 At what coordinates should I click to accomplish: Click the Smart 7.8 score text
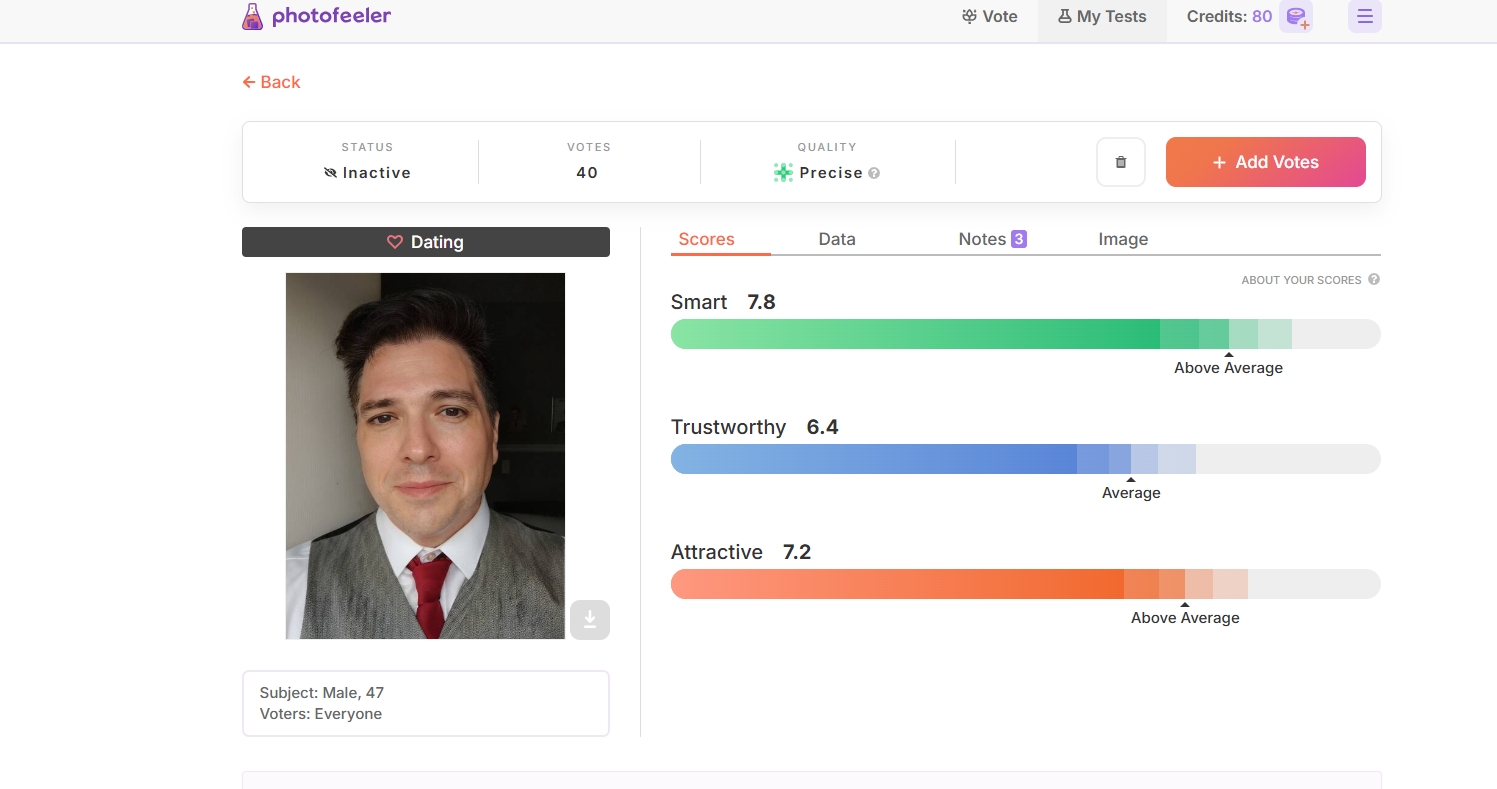pyautogui.click(x=723, y=302)
